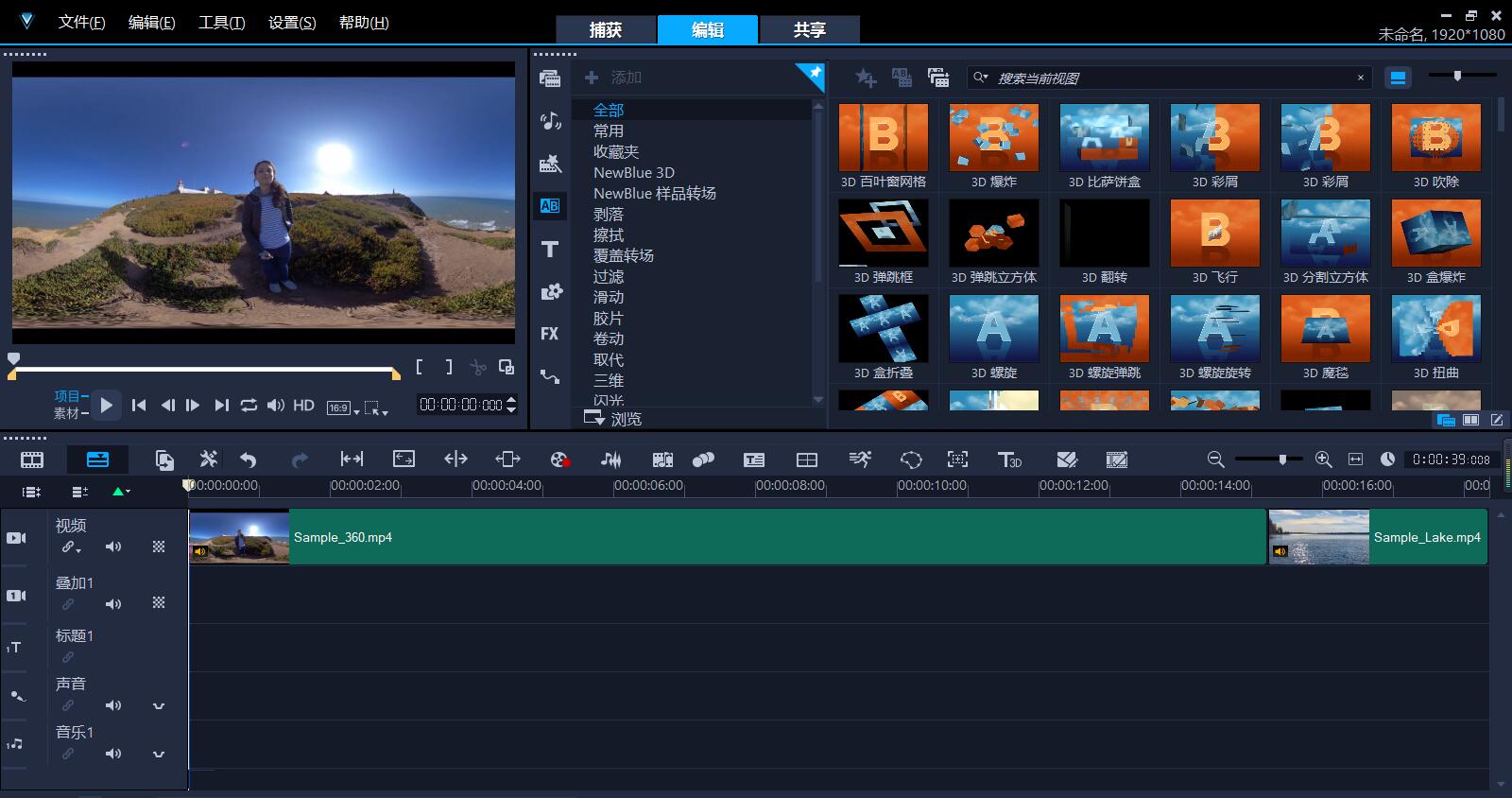Step to the previous frame

point(167,406)
